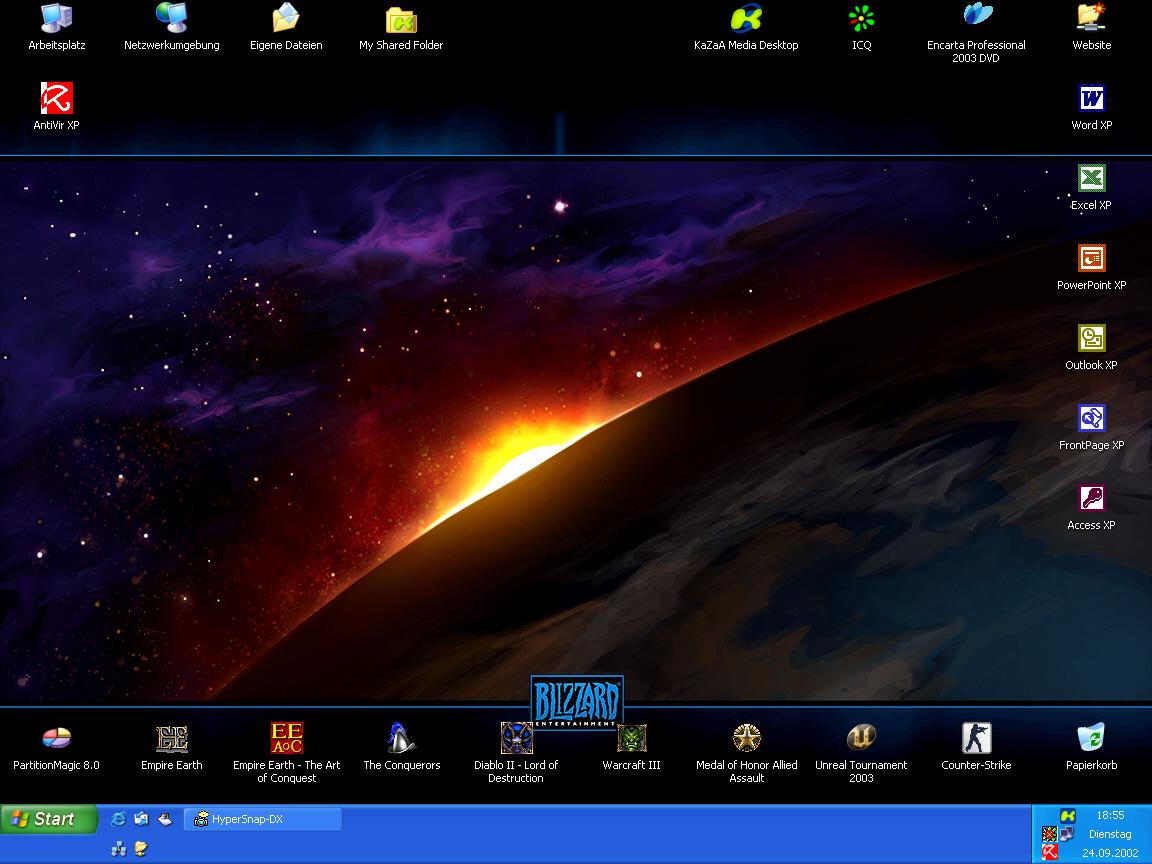This screenshot has width=1152, height=864.
Task: Open Internet Explorer from Quick Launch
Action: click(x=118, y=818)
